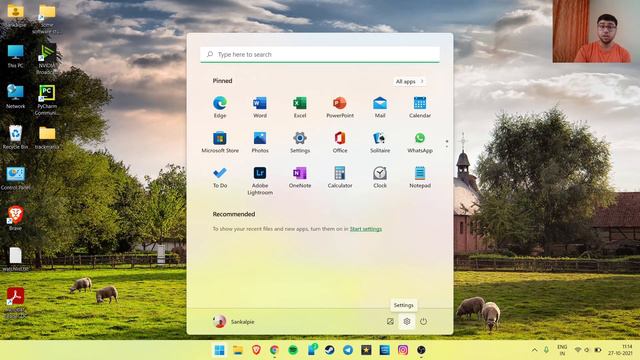Select the Network desktop icon
The image size is (640, 360).
pos(16,96)
